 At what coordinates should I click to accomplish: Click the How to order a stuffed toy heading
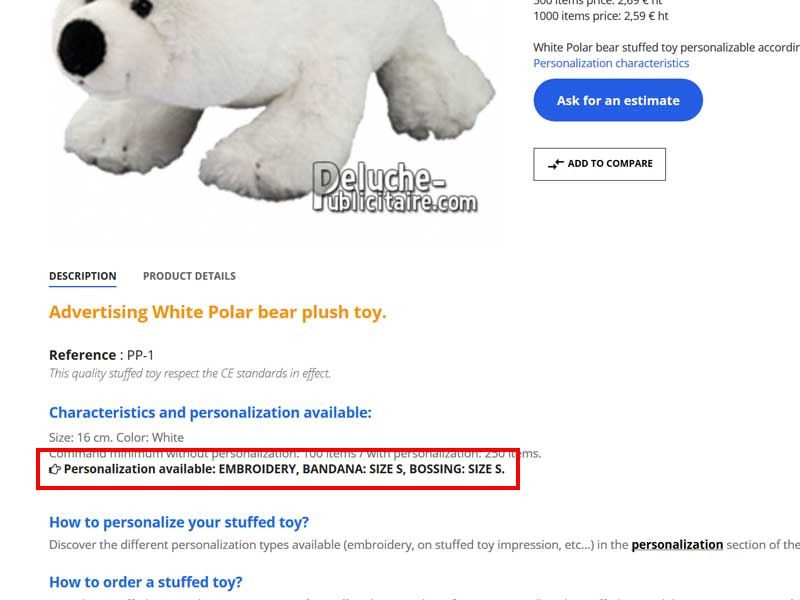(145, 582)
